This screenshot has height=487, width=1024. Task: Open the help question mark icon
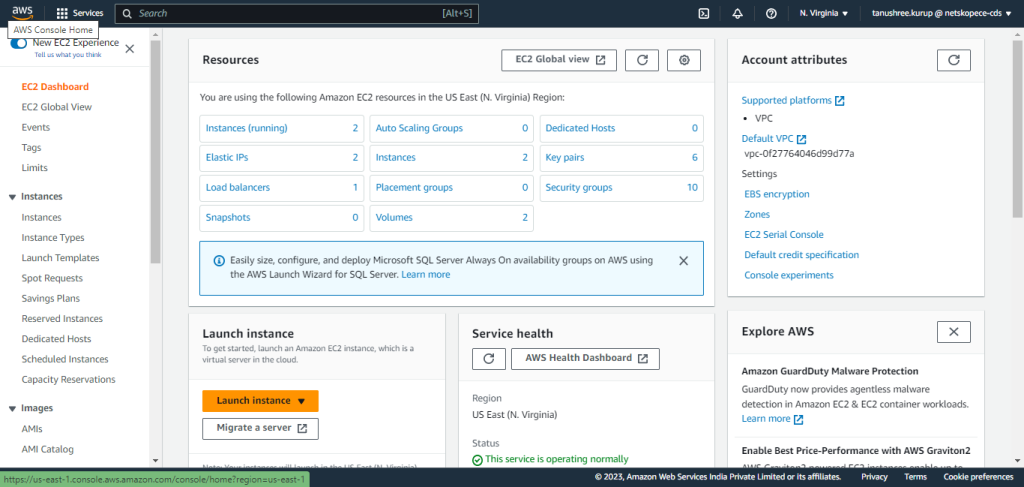[x=771, y=13]
